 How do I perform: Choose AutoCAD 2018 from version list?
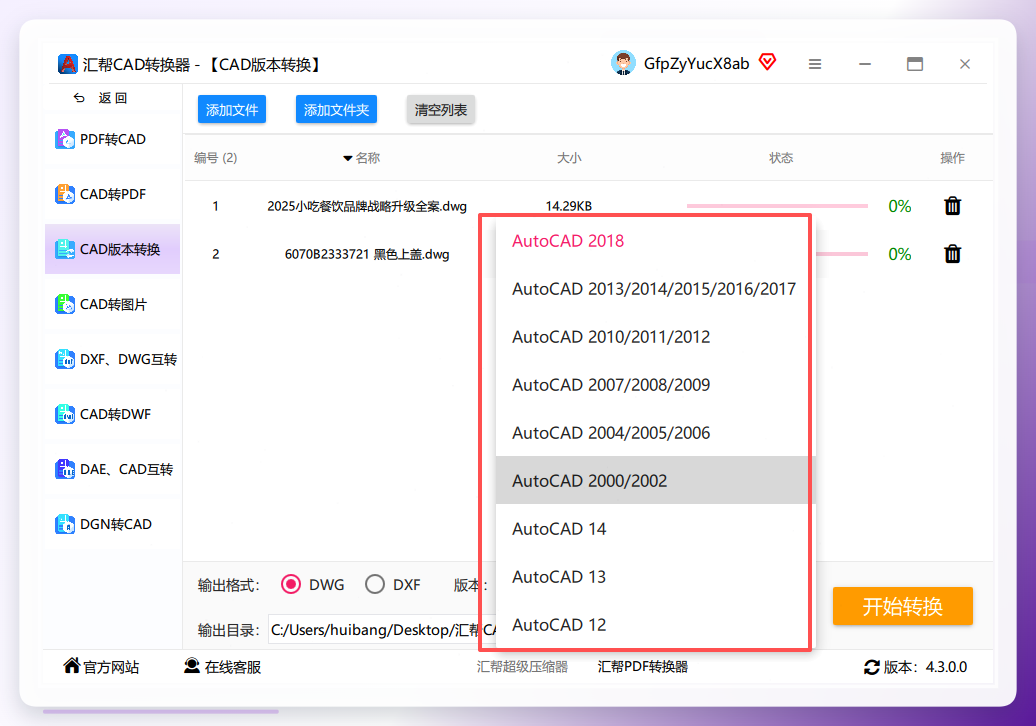coord(655,240)
